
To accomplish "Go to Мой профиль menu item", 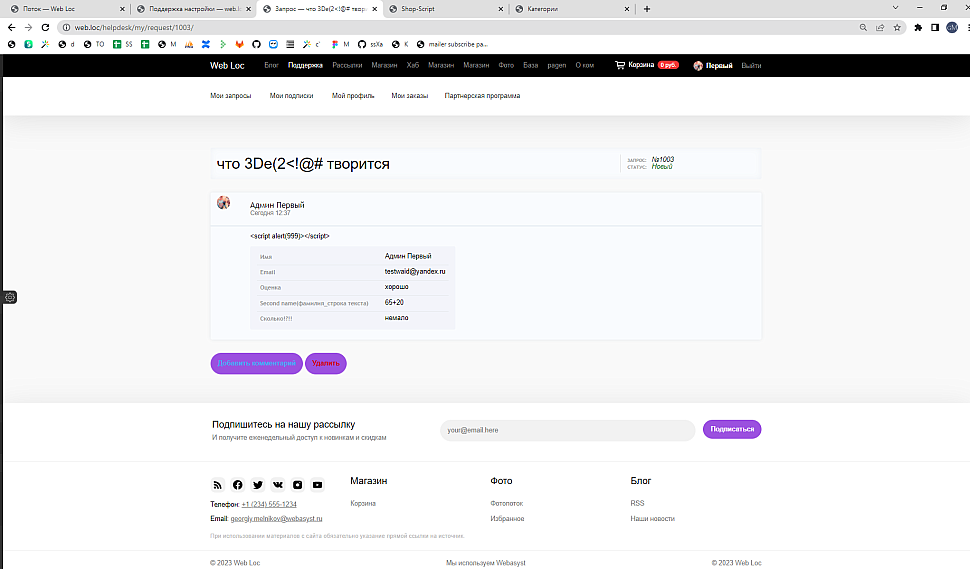I will click(353, 96).
